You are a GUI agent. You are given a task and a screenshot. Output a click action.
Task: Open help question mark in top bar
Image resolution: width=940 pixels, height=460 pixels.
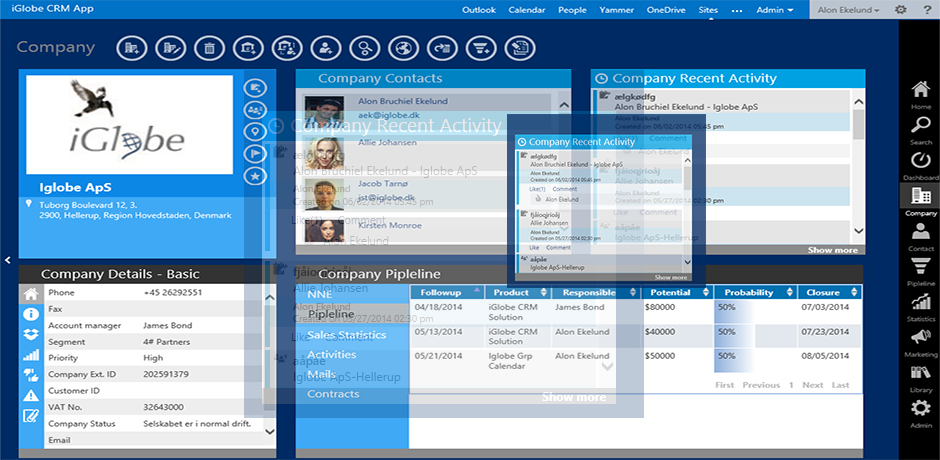coord(926,10)
